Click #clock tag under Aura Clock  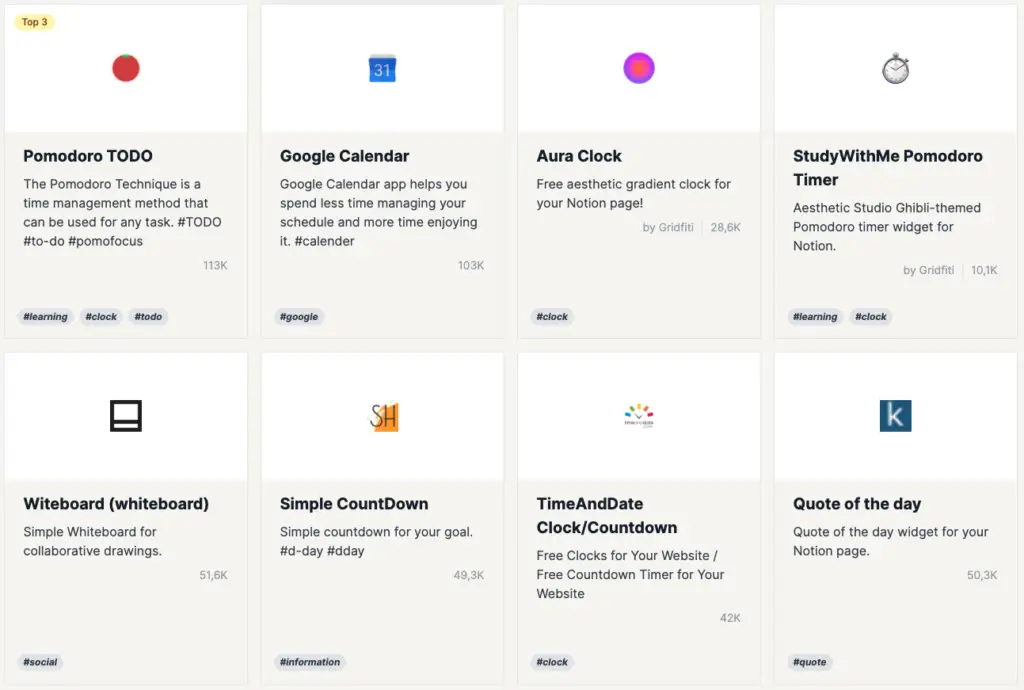[552, 317]
